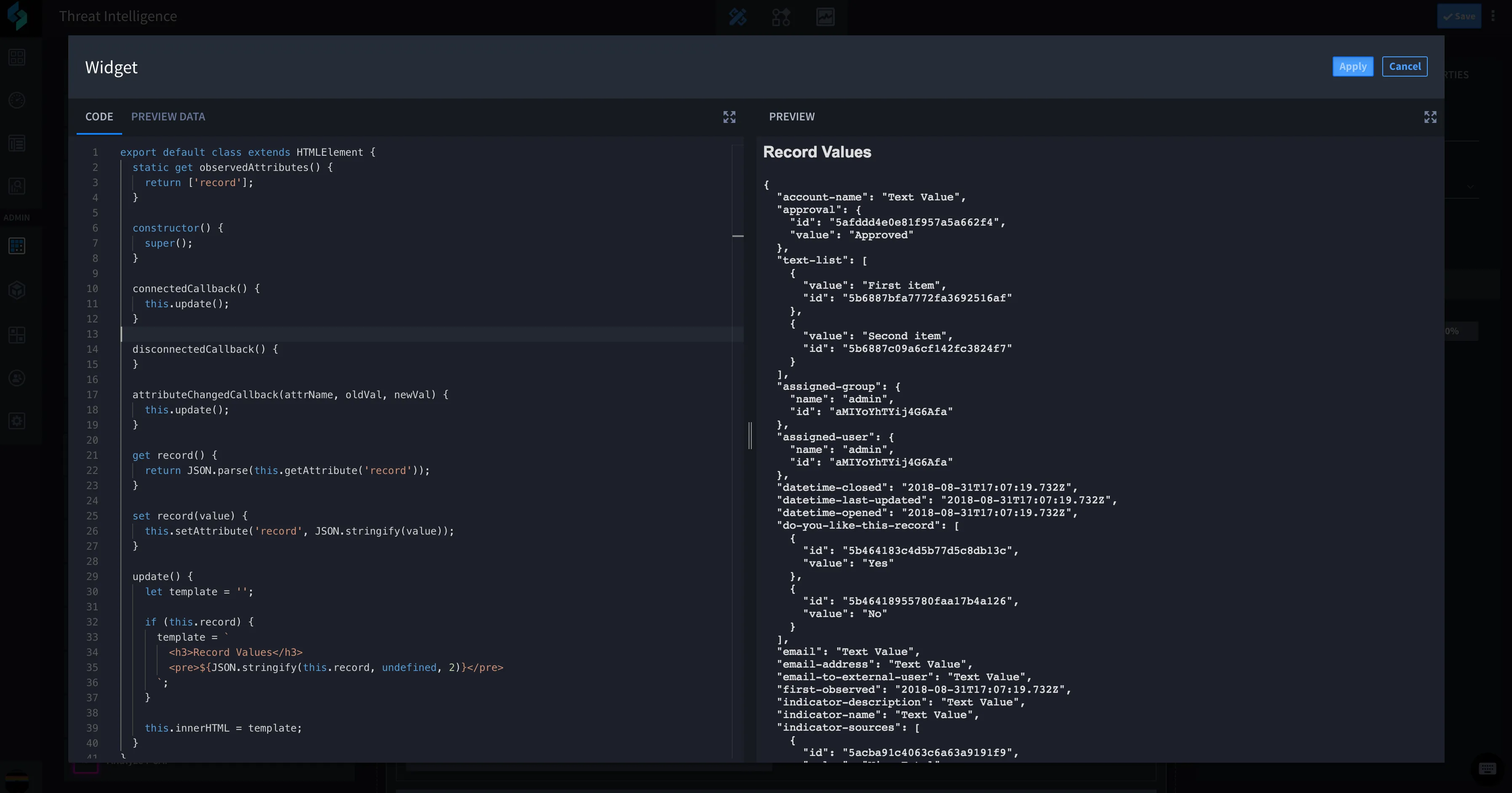This screenshot has width=1512, height=793.
Task: Open the list-layout icon in the sidebar
Action: point(17,143)
